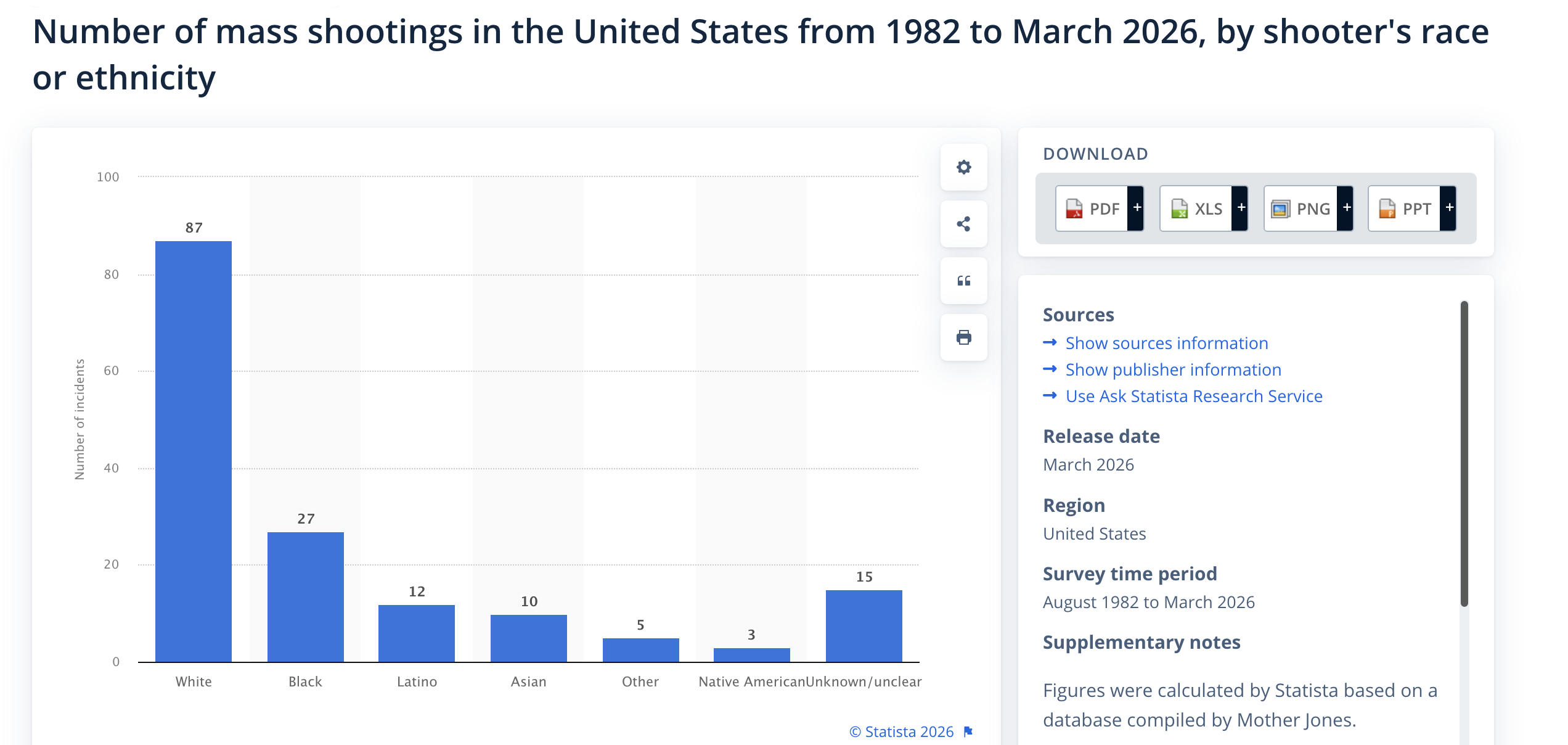Viewport: 1568px width, 745px height.
Task: Open chart settings gear icon
Action: (963, 167)
